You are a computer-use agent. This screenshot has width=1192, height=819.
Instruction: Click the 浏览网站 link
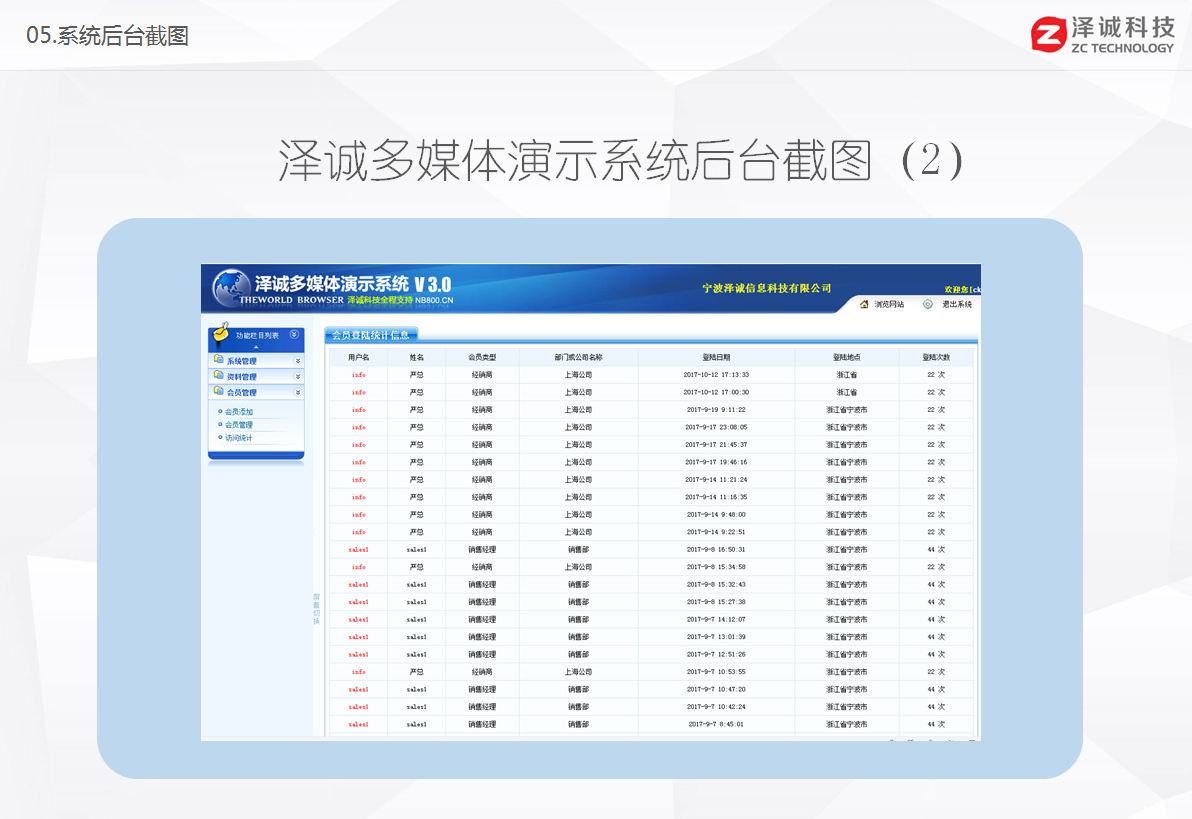tap(888, 304)
